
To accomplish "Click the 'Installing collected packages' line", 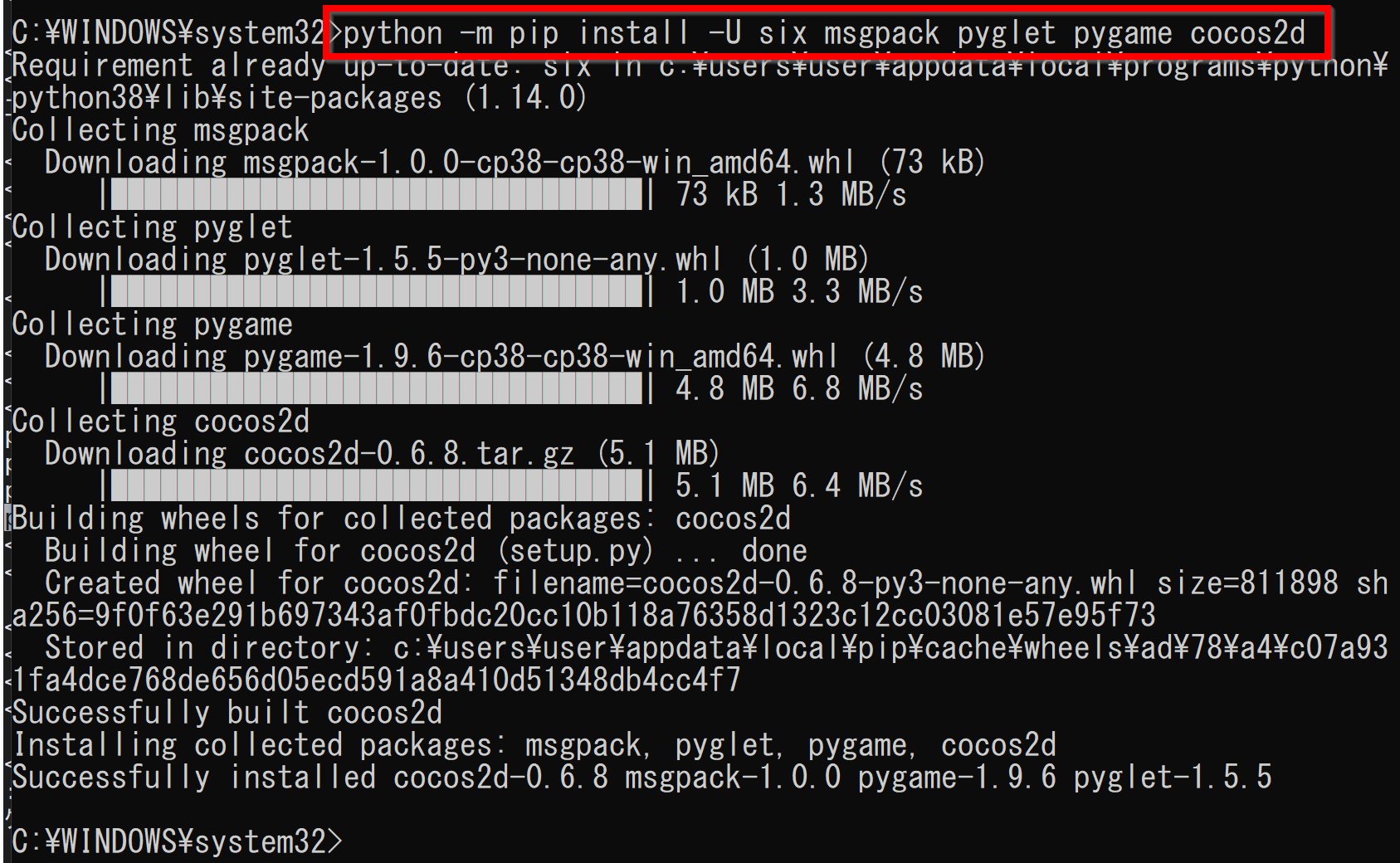I will click(534, 745).
